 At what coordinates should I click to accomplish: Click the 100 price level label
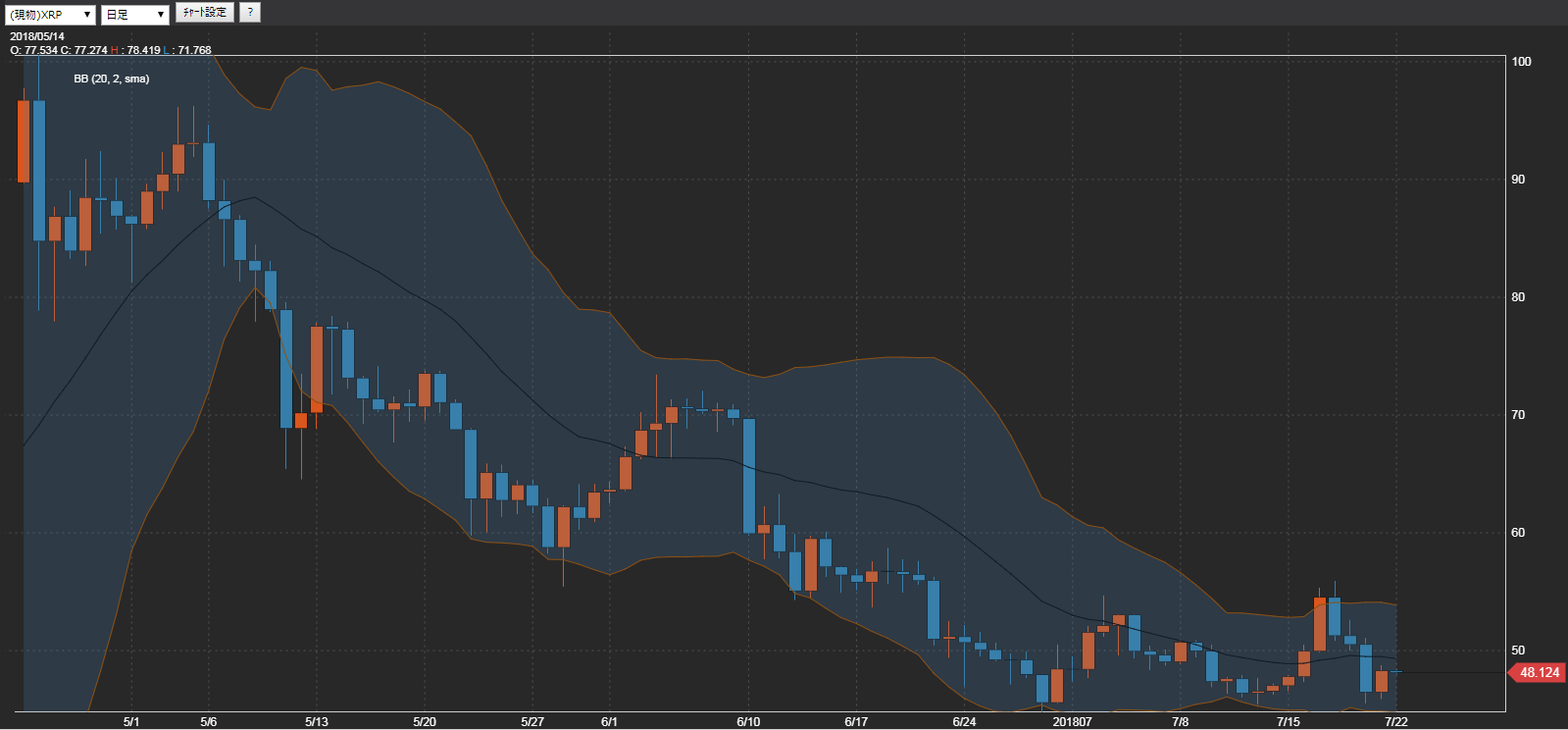pyautogui.click(x=1521, y=61)
